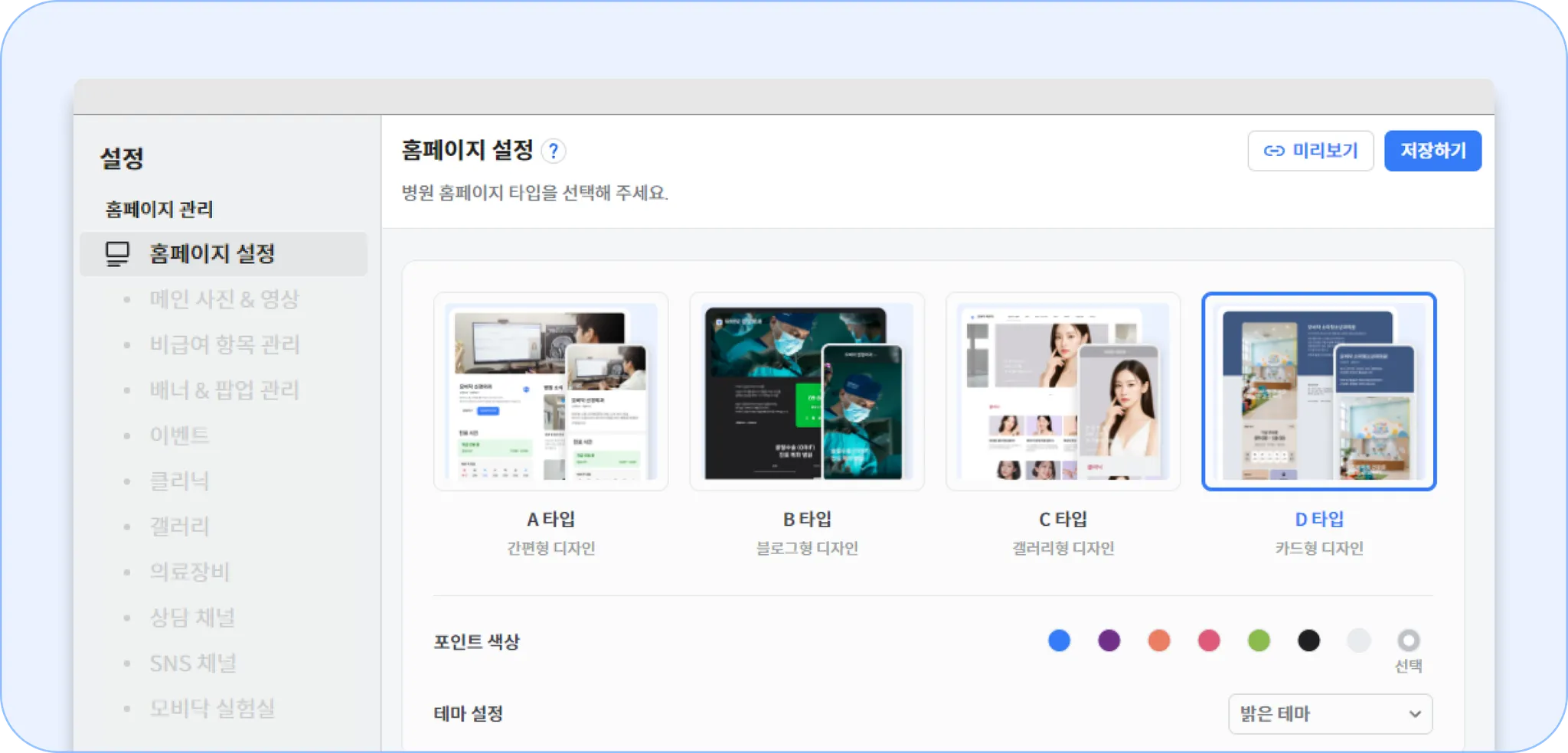
Task: Click the 포인트 색상 label
Action: (x=476, y=641)
